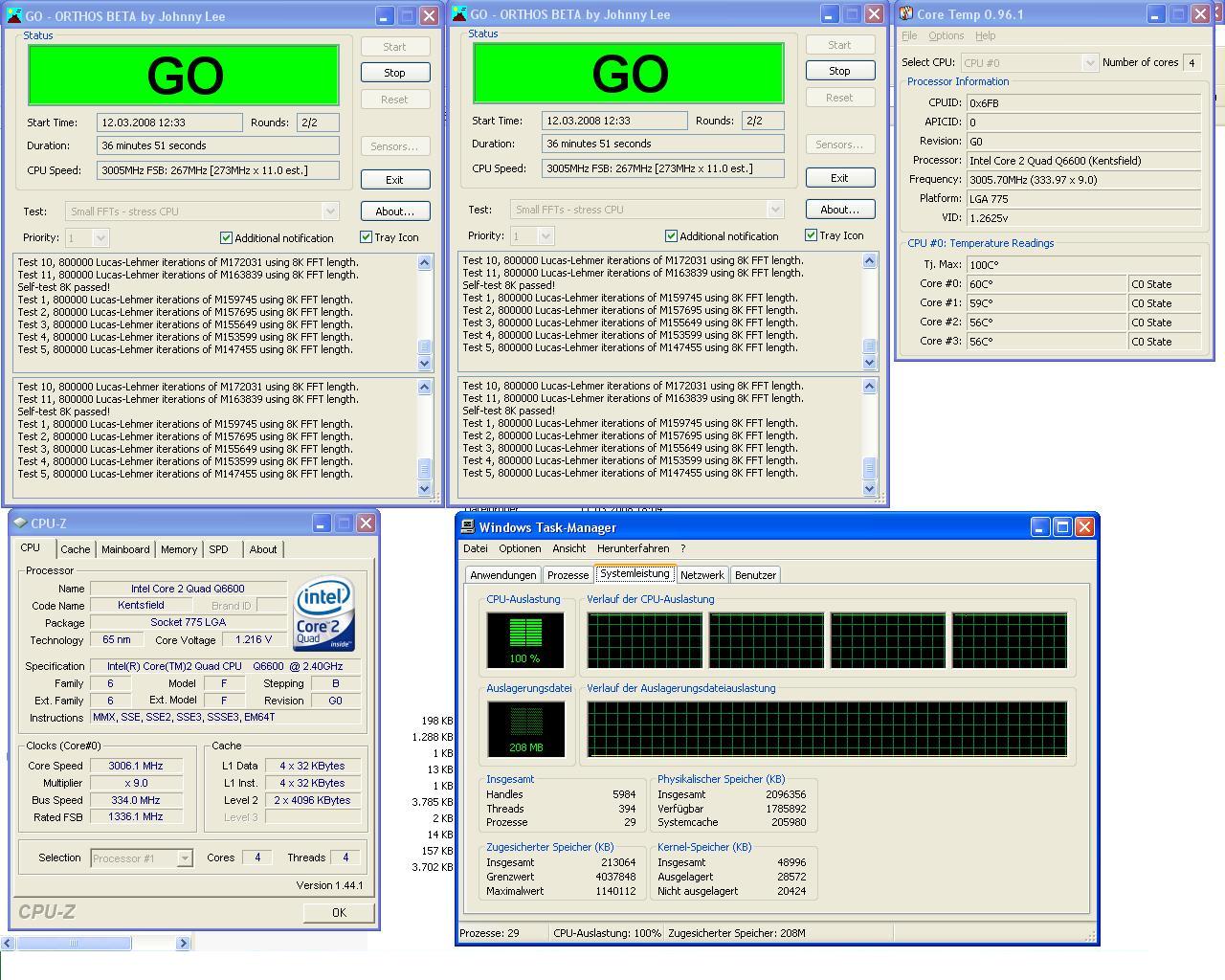This screenshot has height=980, width=1225.
Task: Close the right ORTHOS window
Action: [874, 14]
